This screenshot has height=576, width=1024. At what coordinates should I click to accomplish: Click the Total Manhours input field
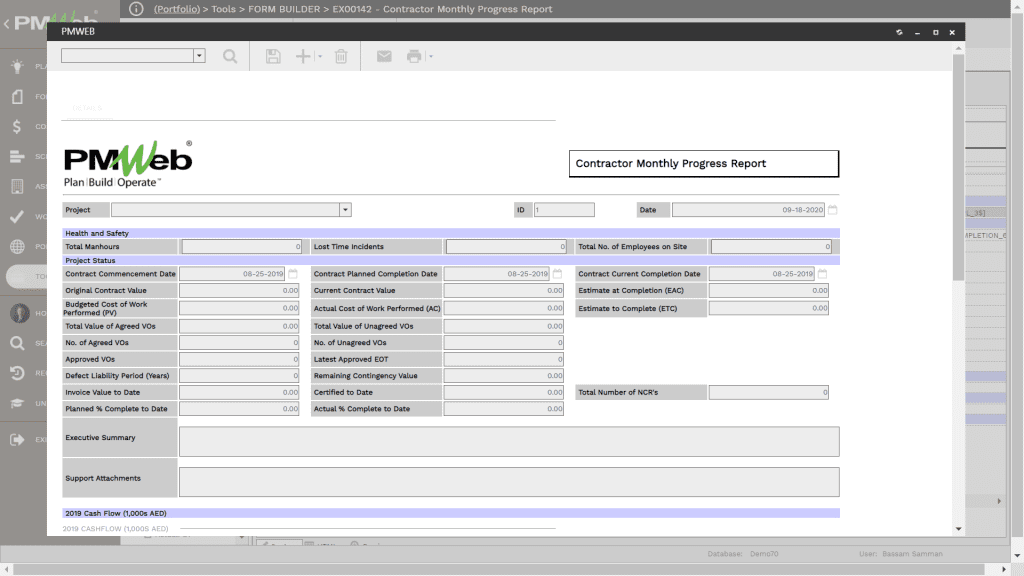pos(242,246)
